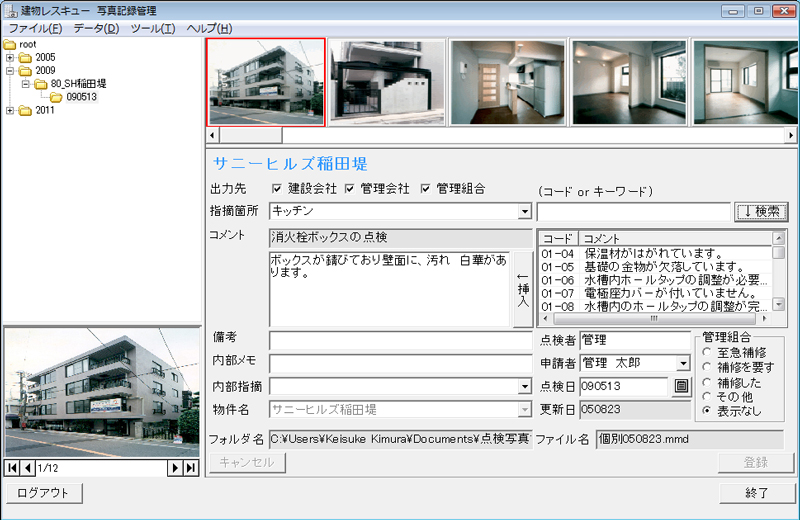Image resolution: width=800 pixels, height=520 pixels.
Task: Select the その他 radio button
Action: coord(706,397)
